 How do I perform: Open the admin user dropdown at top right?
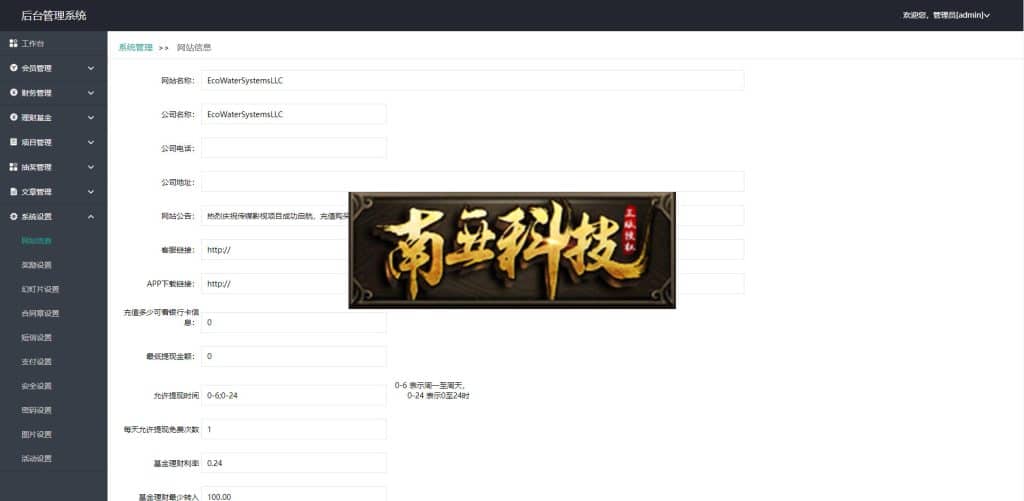pyautogui.click(x=946, y=15)
